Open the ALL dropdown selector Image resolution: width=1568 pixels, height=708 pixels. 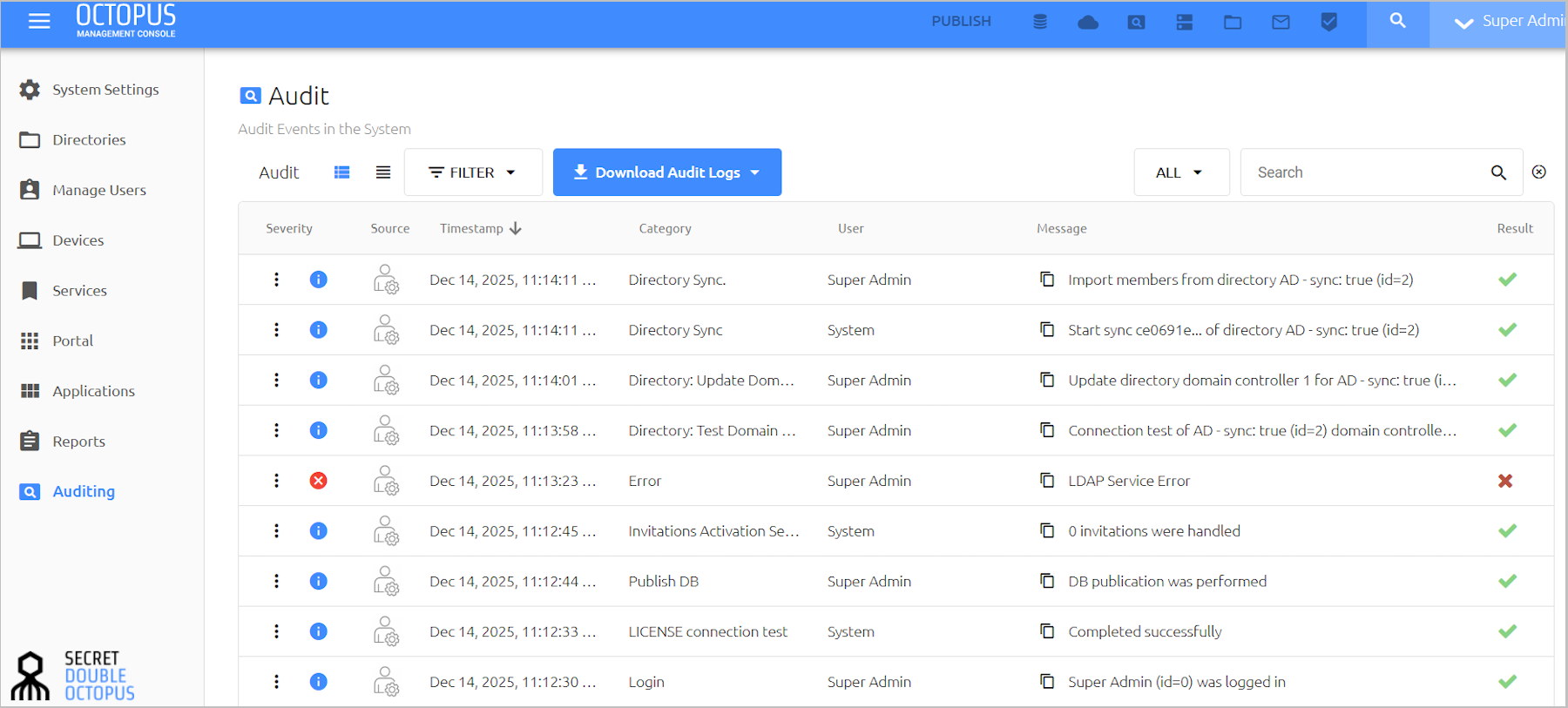point(1181,172)
